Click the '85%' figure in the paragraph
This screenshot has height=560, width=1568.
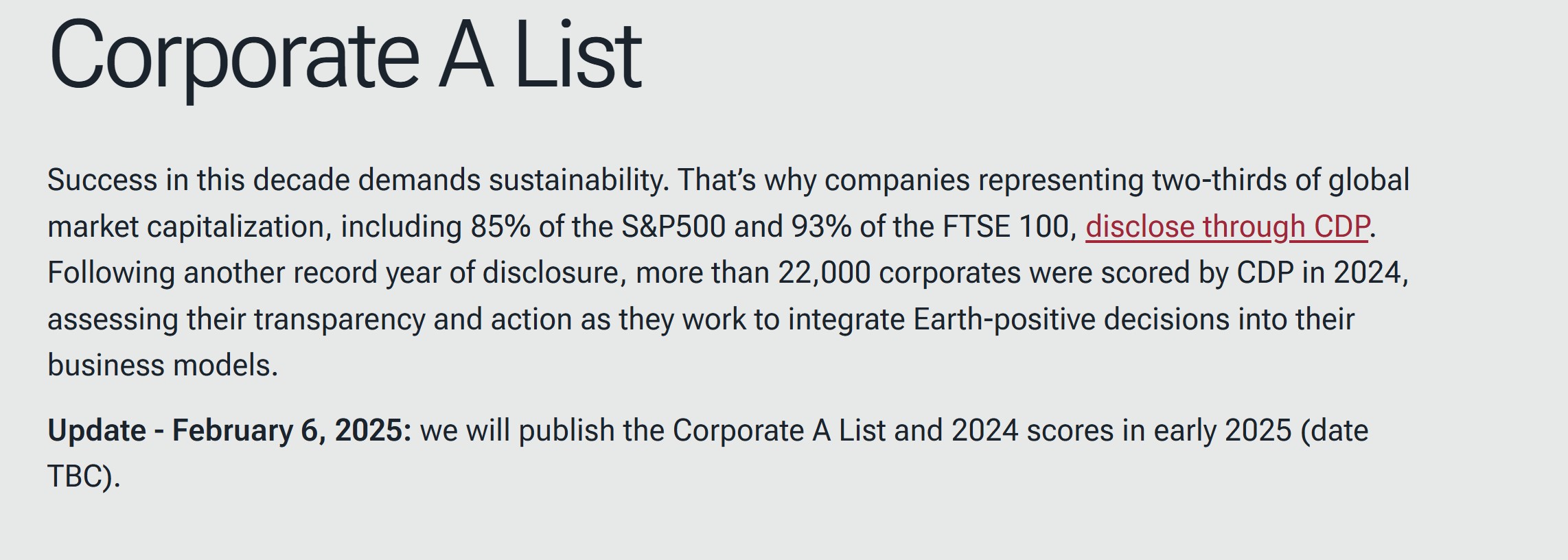tap(500, 226)
